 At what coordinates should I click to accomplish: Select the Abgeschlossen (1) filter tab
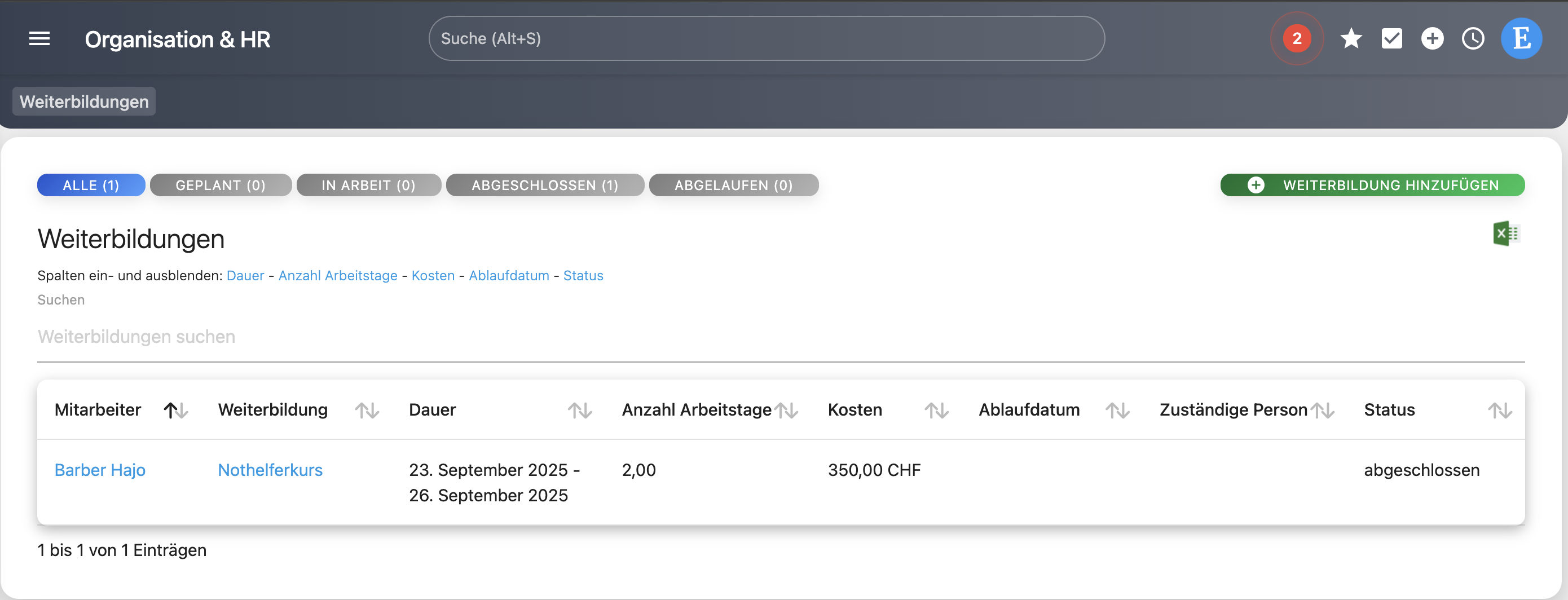click(x=544, y=185)
